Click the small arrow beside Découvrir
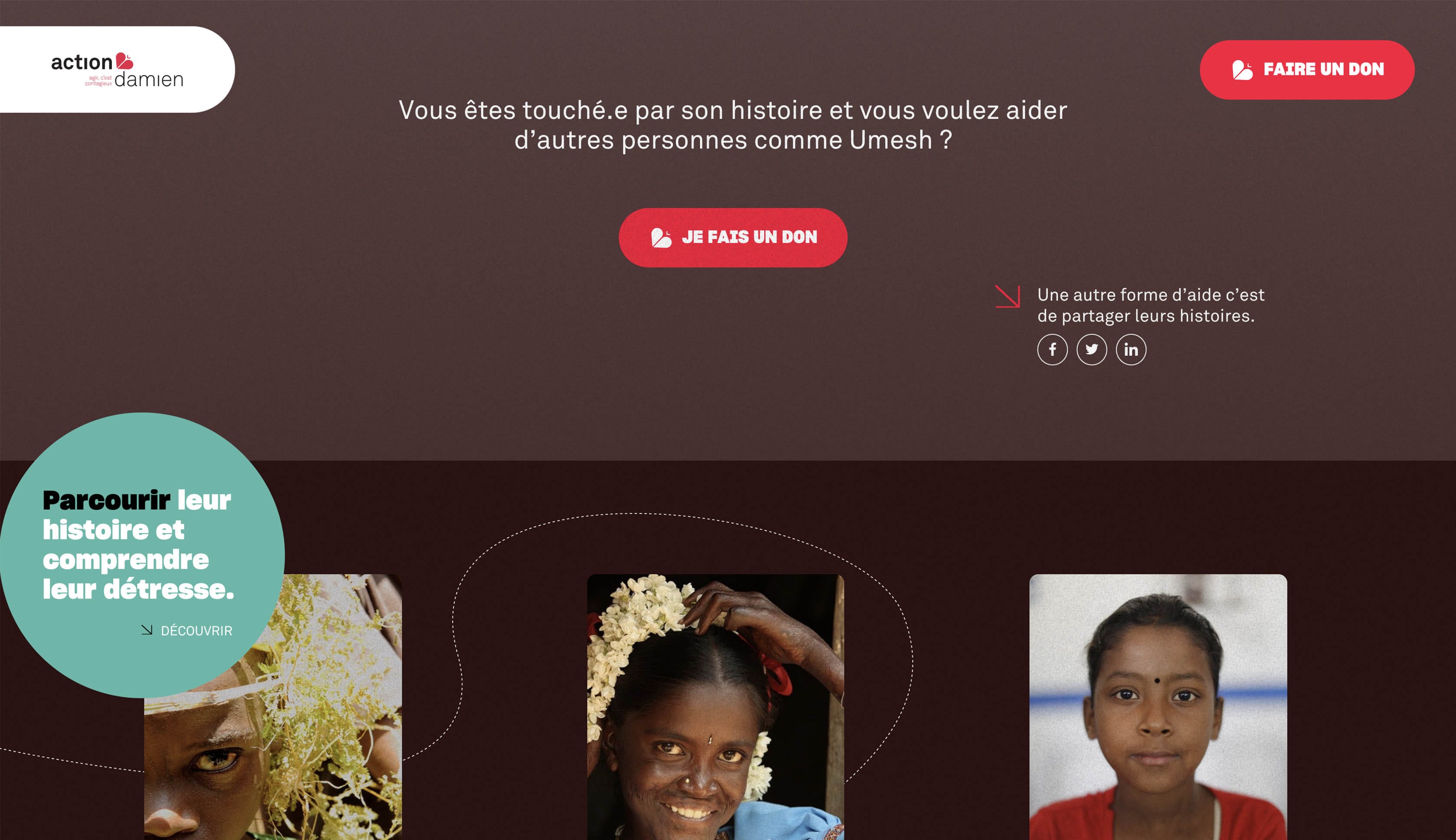Image resolution: width=1456 pixels, height=840 pixels. pos(147,630)
